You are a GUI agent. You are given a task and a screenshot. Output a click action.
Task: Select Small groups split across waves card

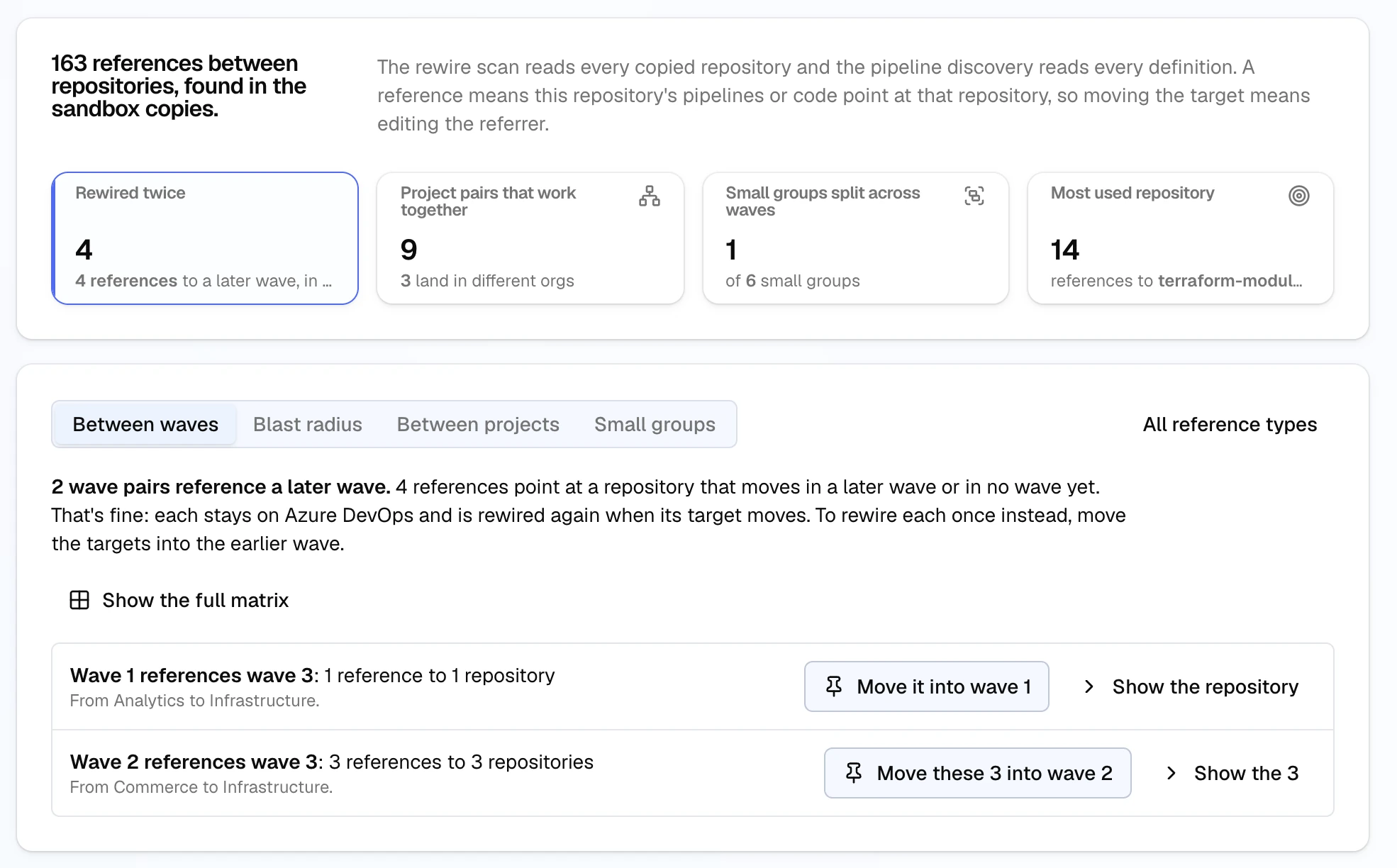856,238
